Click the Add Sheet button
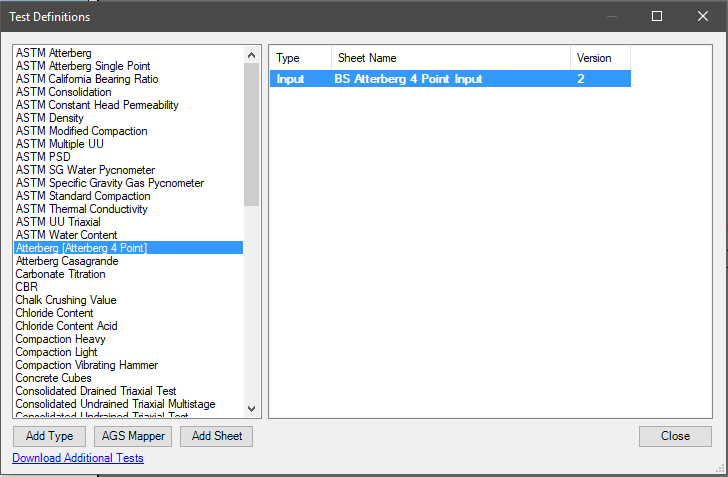728x477 pixels. [216, 436]
